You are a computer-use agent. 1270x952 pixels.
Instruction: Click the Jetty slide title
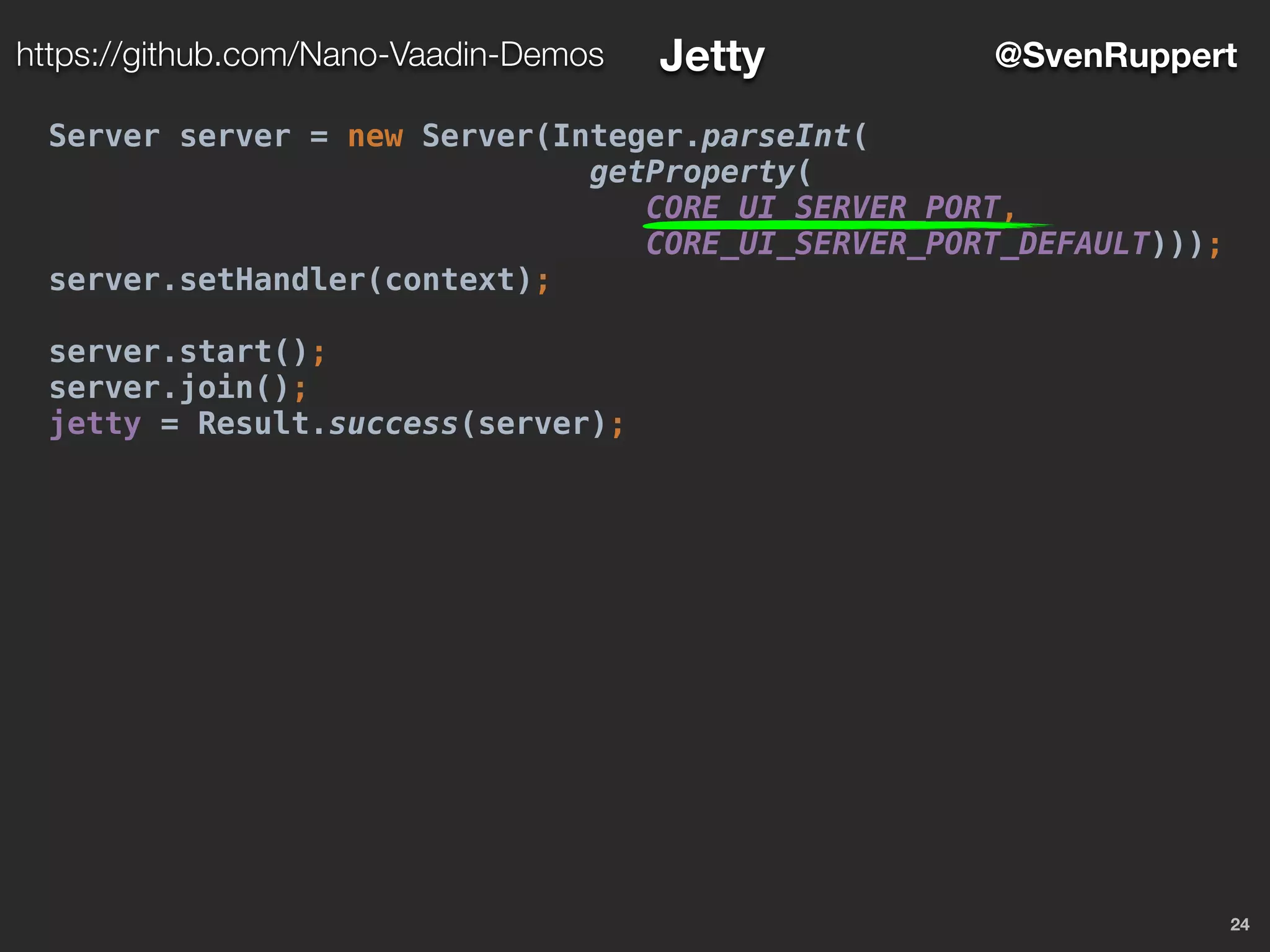pos(712,56)
